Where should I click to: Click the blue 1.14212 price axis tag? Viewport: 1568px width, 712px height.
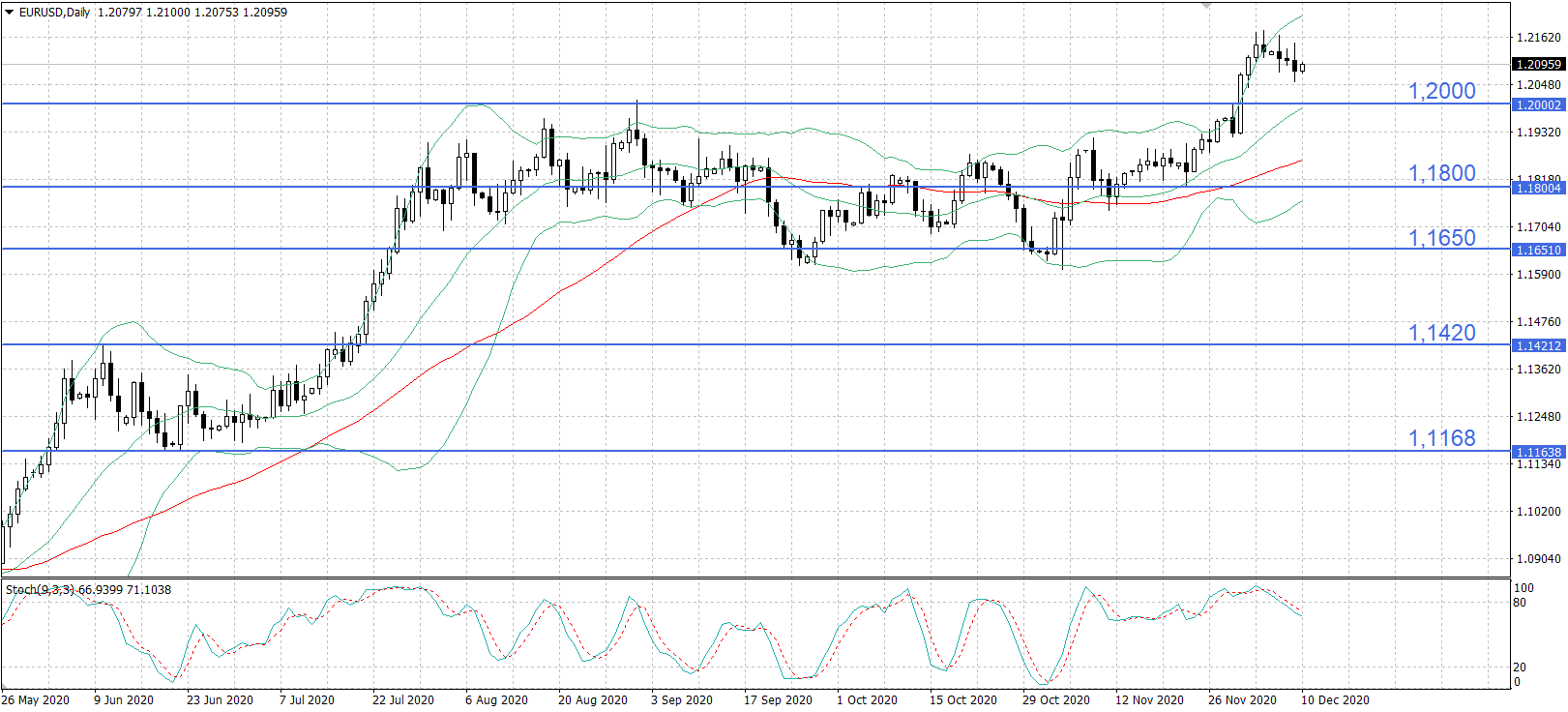[x=1537, y=345]
